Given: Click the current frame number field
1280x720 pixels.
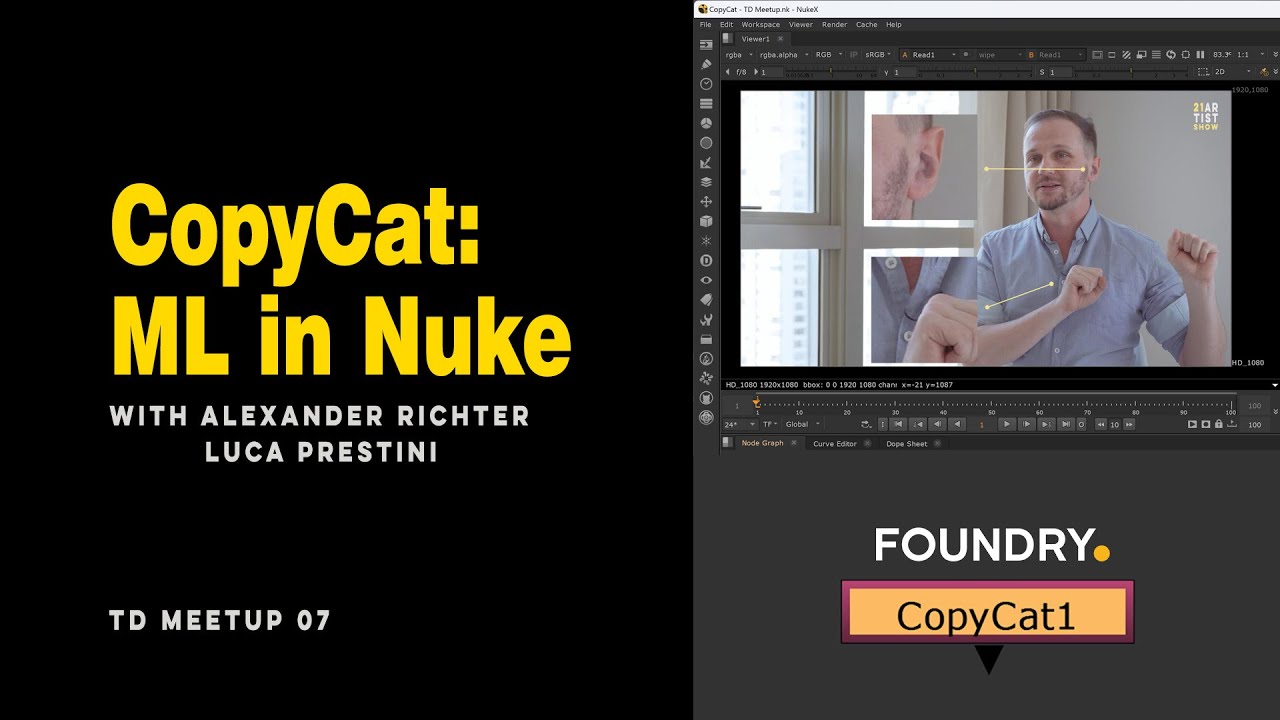Looking at the screenshot, I should point(981,424).
